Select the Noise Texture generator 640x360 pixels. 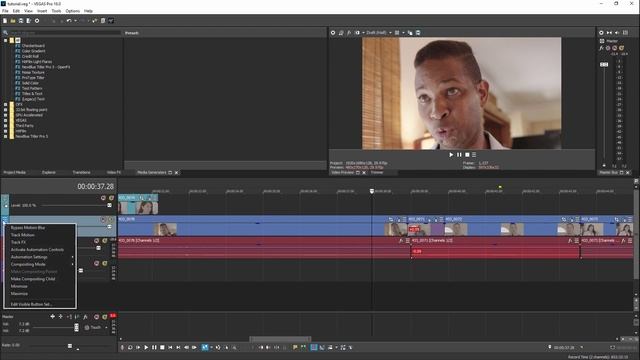[33, 72]
